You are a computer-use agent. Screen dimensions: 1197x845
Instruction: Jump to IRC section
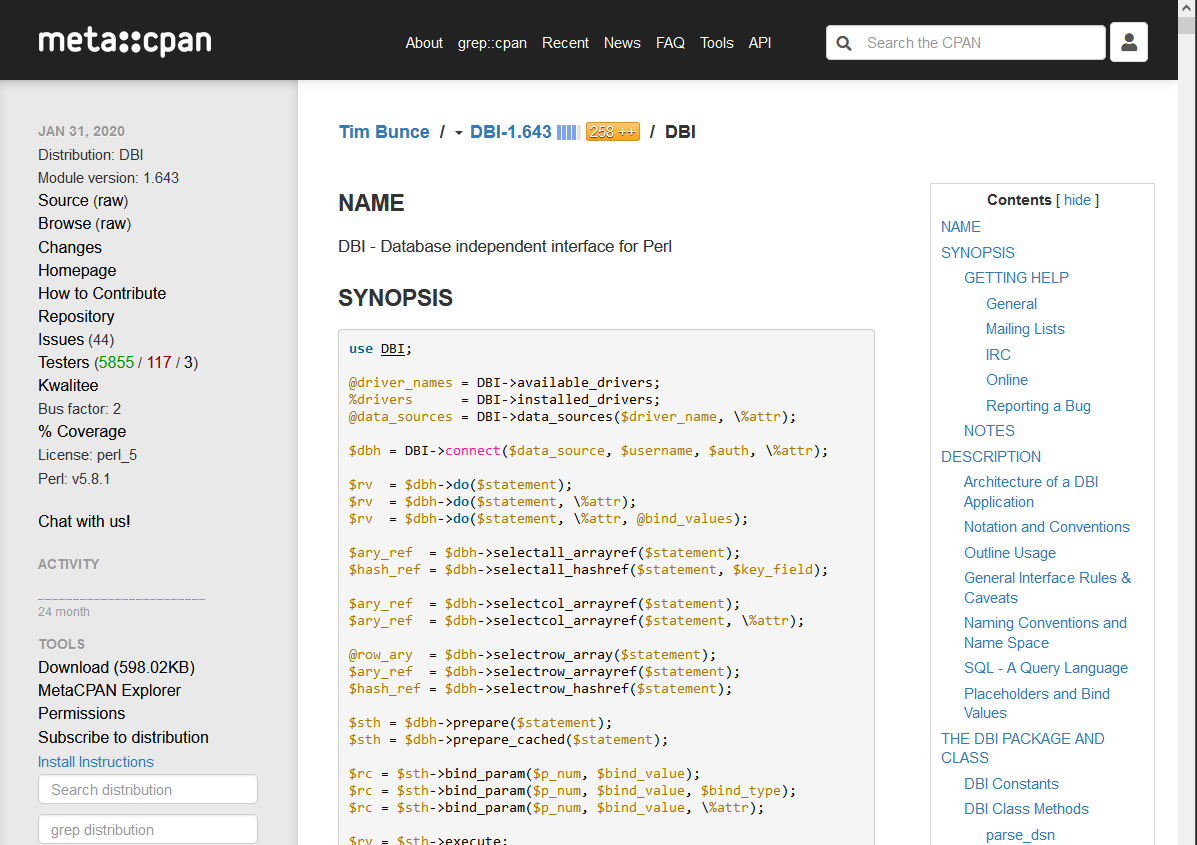pos(998,355)
